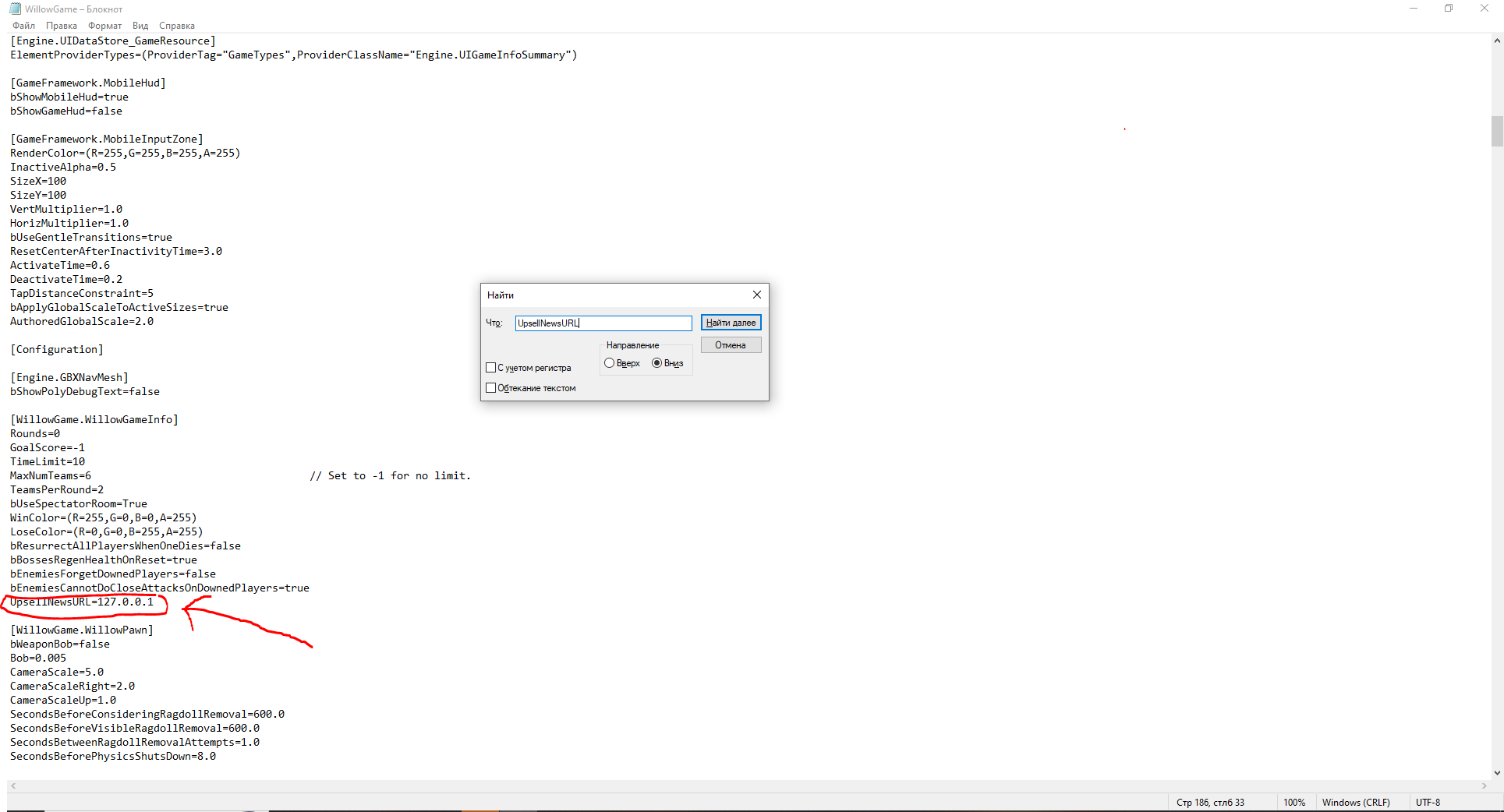Click the line TimeLimit=10

[48, 462]
